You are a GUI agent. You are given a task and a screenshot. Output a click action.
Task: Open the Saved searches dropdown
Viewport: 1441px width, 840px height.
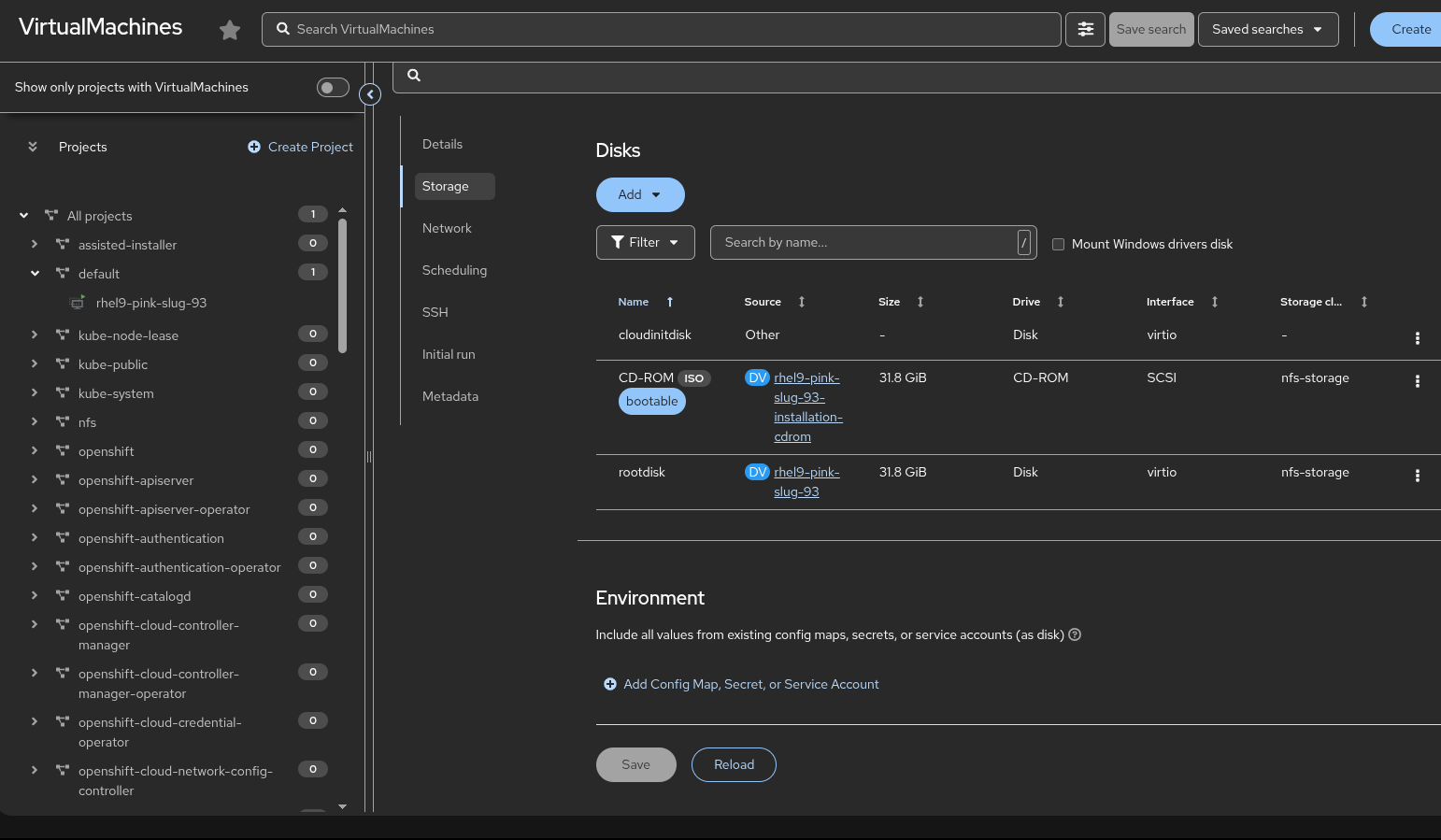pyautogui.click(x=1267, y=30)
